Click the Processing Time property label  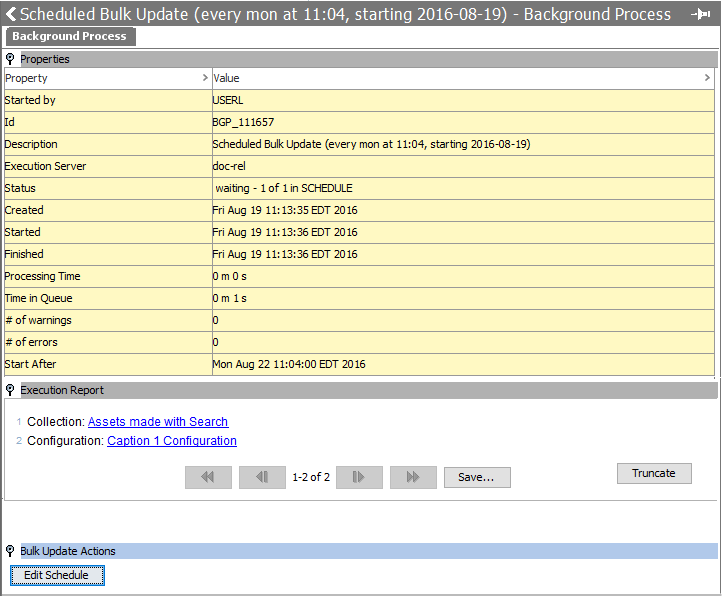[43, 277]
